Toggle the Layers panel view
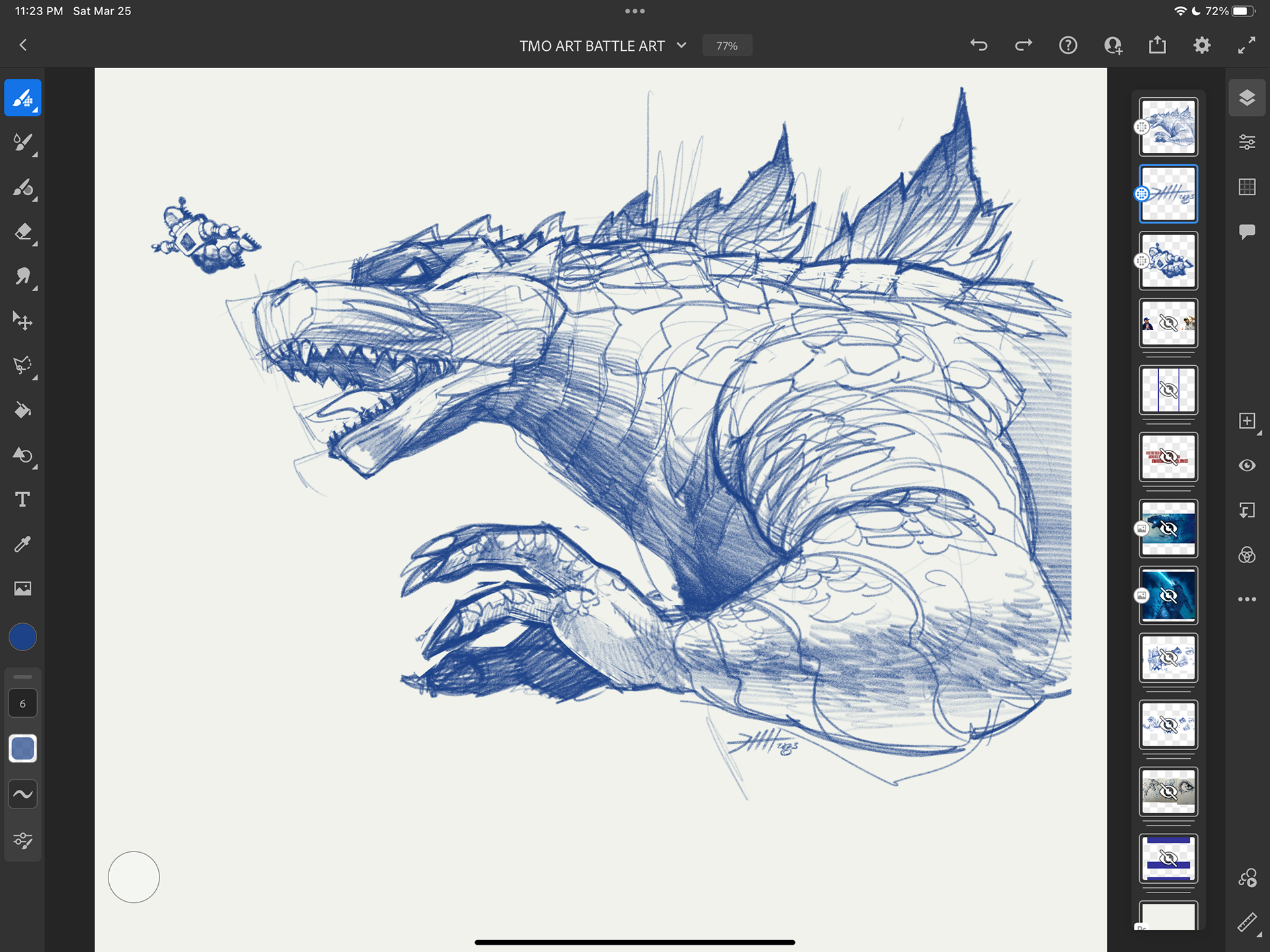The image size is (1270, 952). click(1247, 98)
